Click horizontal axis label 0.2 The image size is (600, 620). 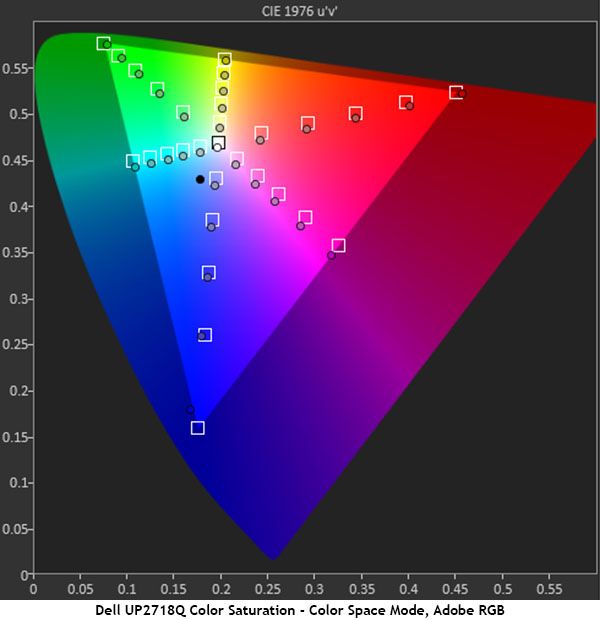pyautogui.click(x=221, y=589)
